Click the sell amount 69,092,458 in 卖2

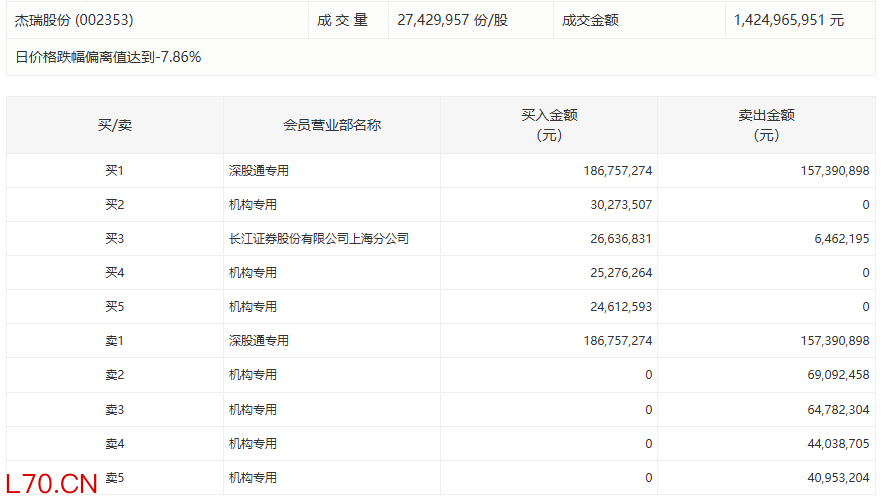pyautogui.click(x=829, y=375)
